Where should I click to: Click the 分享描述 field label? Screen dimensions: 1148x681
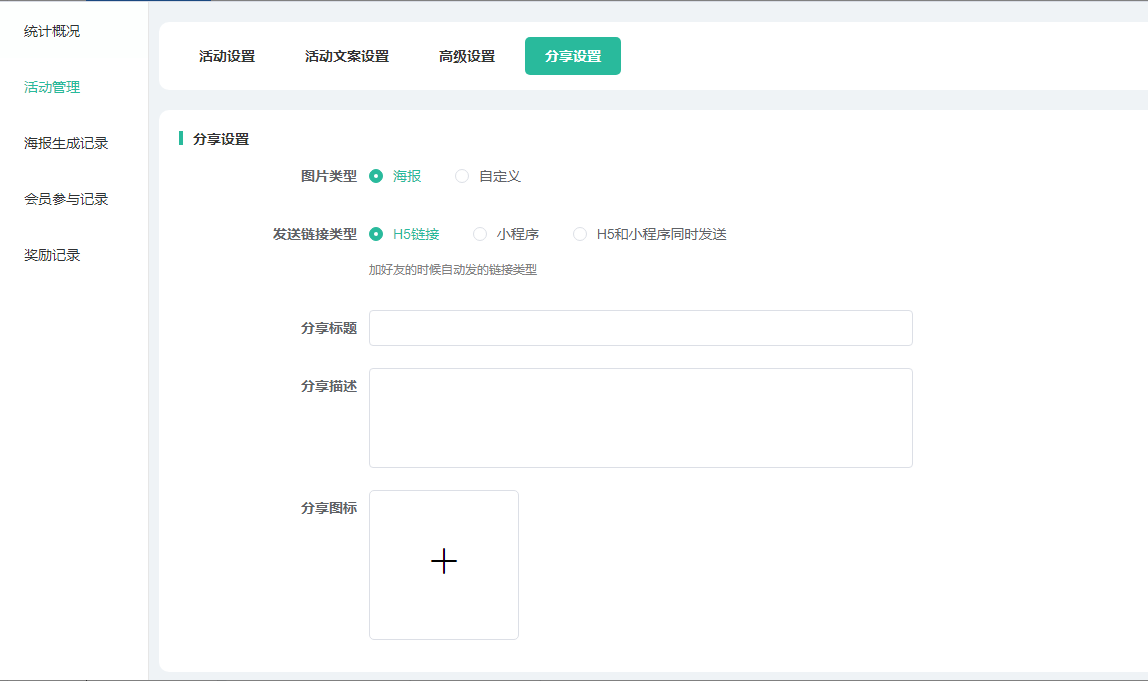(329, 386)
